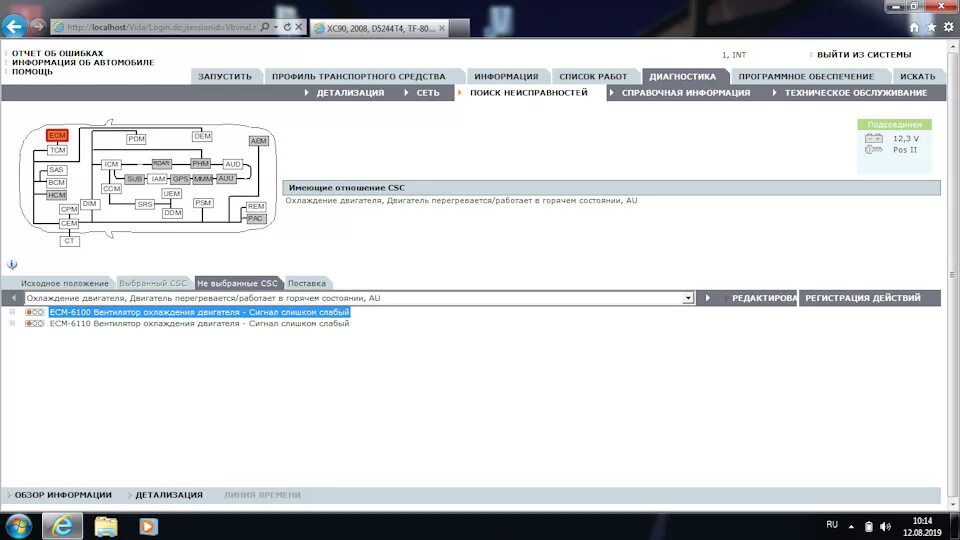
Task: Select the CT node in the diagram
Action: pyautogui.click(x=69, y=241)
